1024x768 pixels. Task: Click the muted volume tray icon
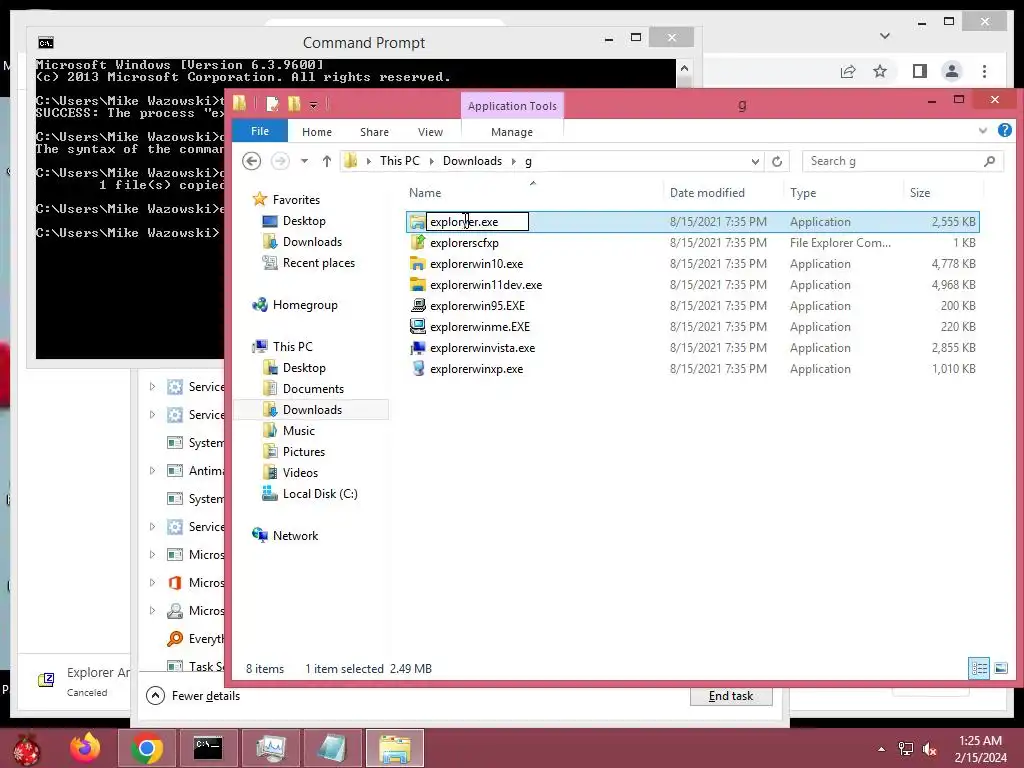[x=929, y=749]
